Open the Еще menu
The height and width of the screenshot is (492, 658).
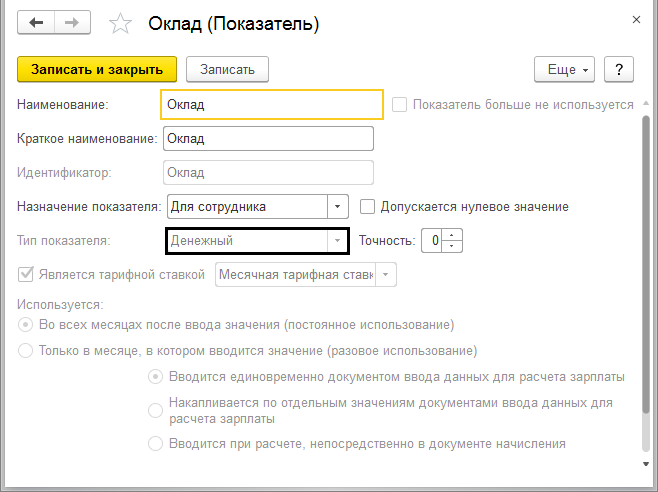(x=566, y=69)
